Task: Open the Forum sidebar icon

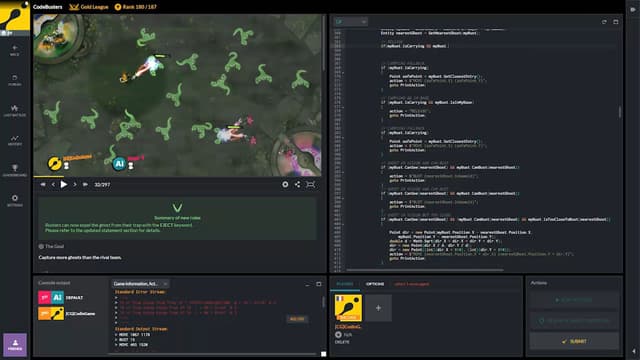Action: point(15,80)
